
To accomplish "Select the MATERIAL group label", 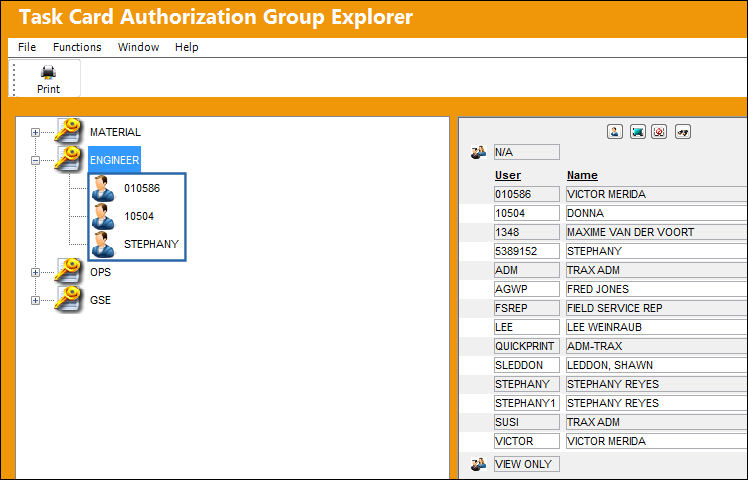I will tap(115, 132).
